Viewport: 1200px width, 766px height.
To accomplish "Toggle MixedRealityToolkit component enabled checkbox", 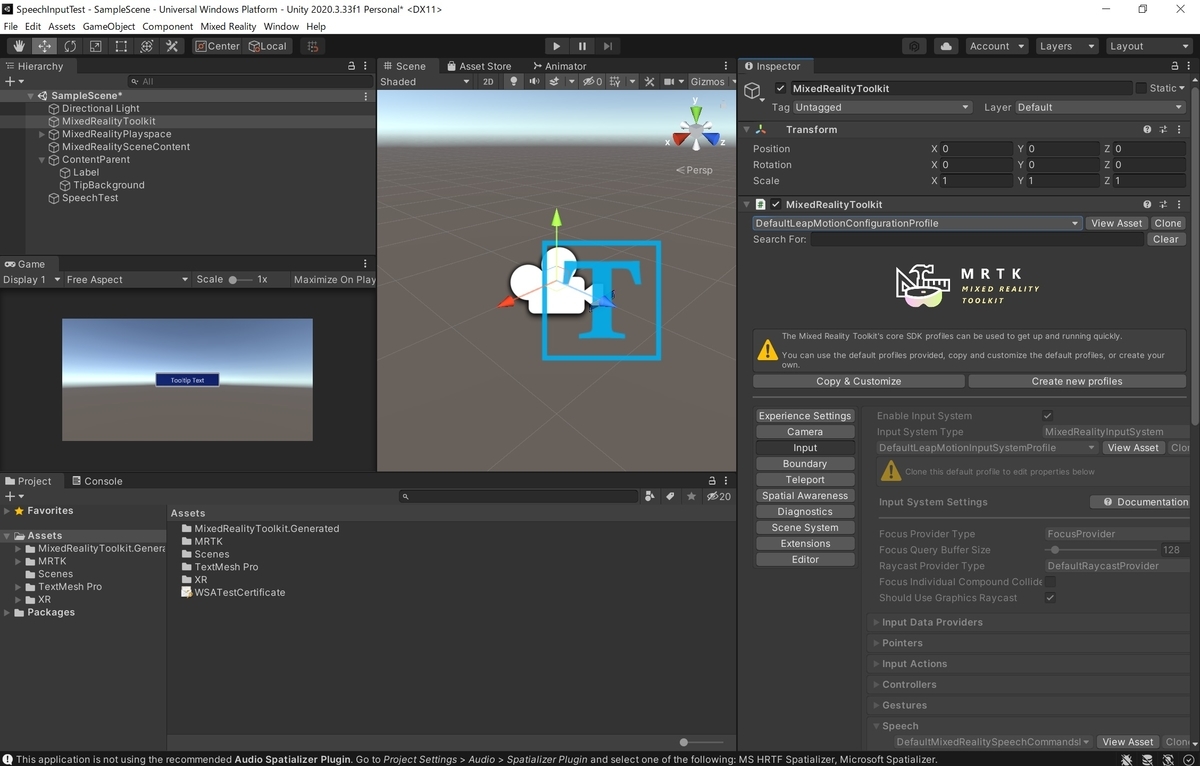I will click(776, 205).
